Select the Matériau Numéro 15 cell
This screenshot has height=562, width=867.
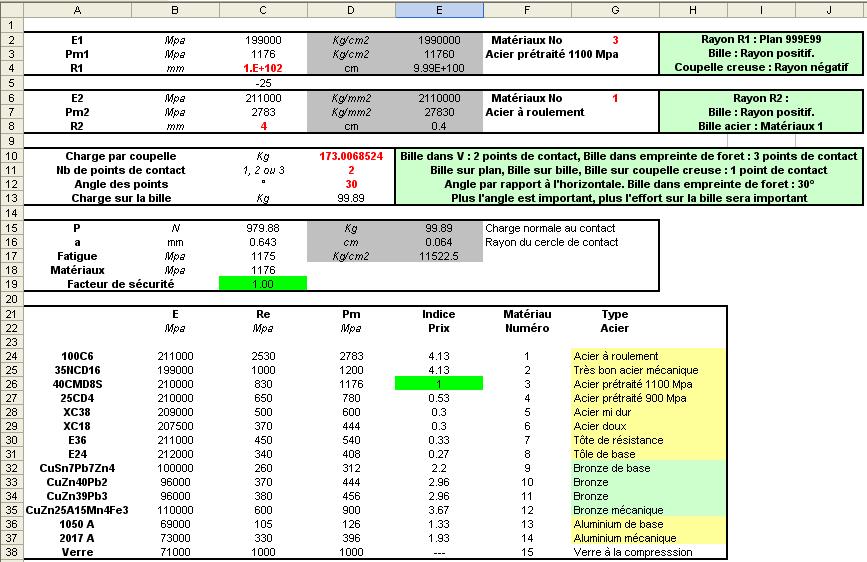coord(527,552)
